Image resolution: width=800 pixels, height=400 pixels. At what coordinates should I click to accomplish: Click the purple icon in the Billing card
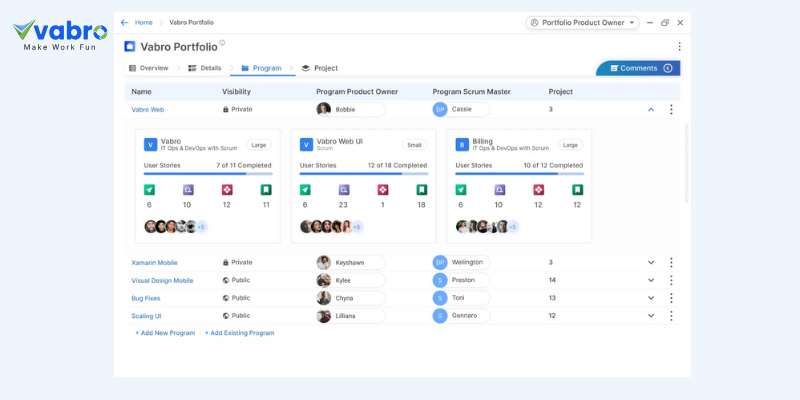499,190
